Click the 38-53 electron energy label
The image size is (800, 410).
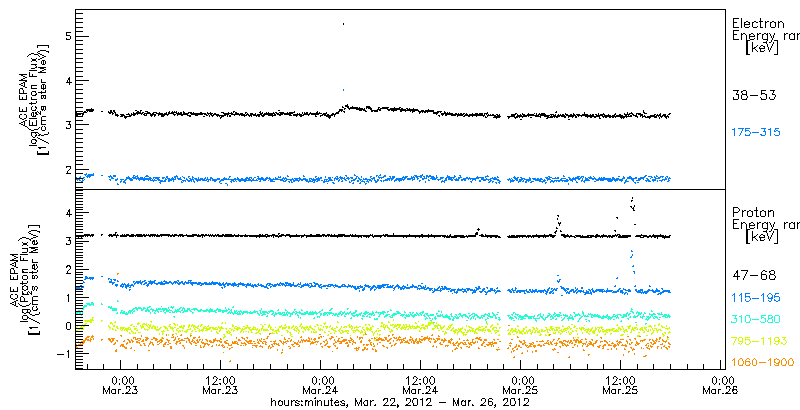coord(754,95)
